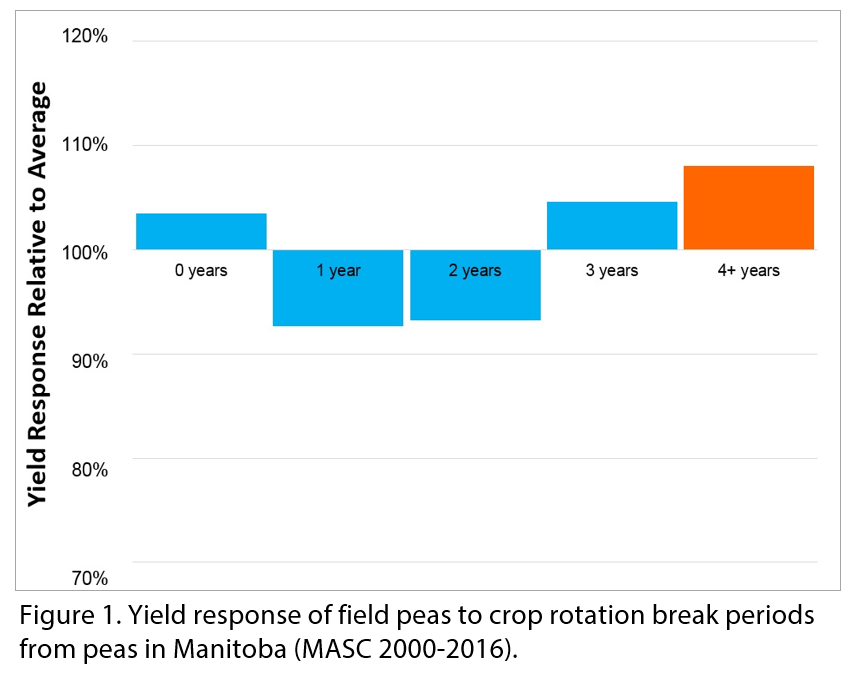Select the blue bar for 3 years
The width and height of the screenshot is (855, 676).
(x=612, y=225)
